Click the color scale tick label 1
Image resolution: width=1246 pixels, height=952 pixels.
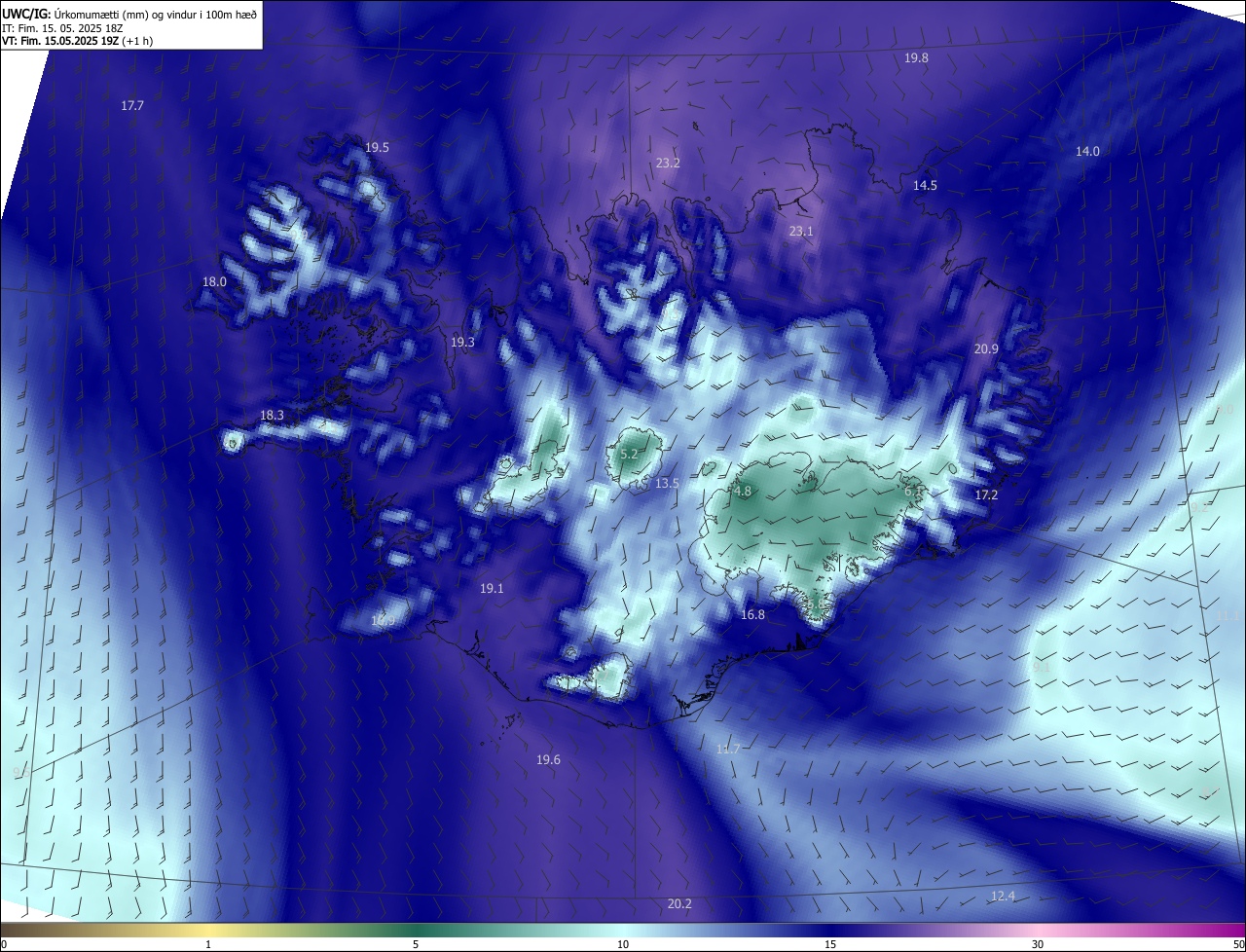(208, 944)
